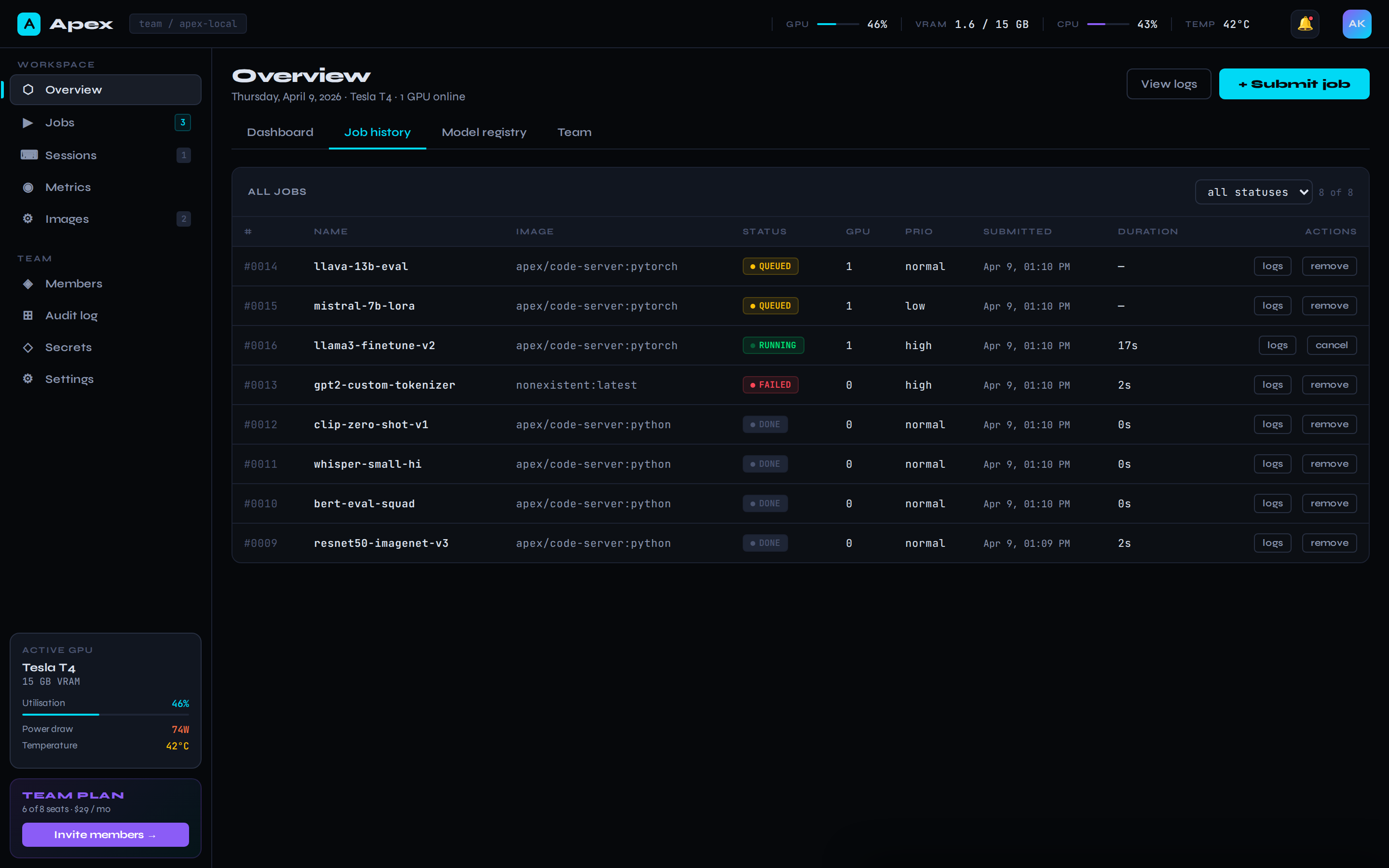1389x868 pixels.
Task: Click the notification bell icon
Action: (x=1305, y=24)
